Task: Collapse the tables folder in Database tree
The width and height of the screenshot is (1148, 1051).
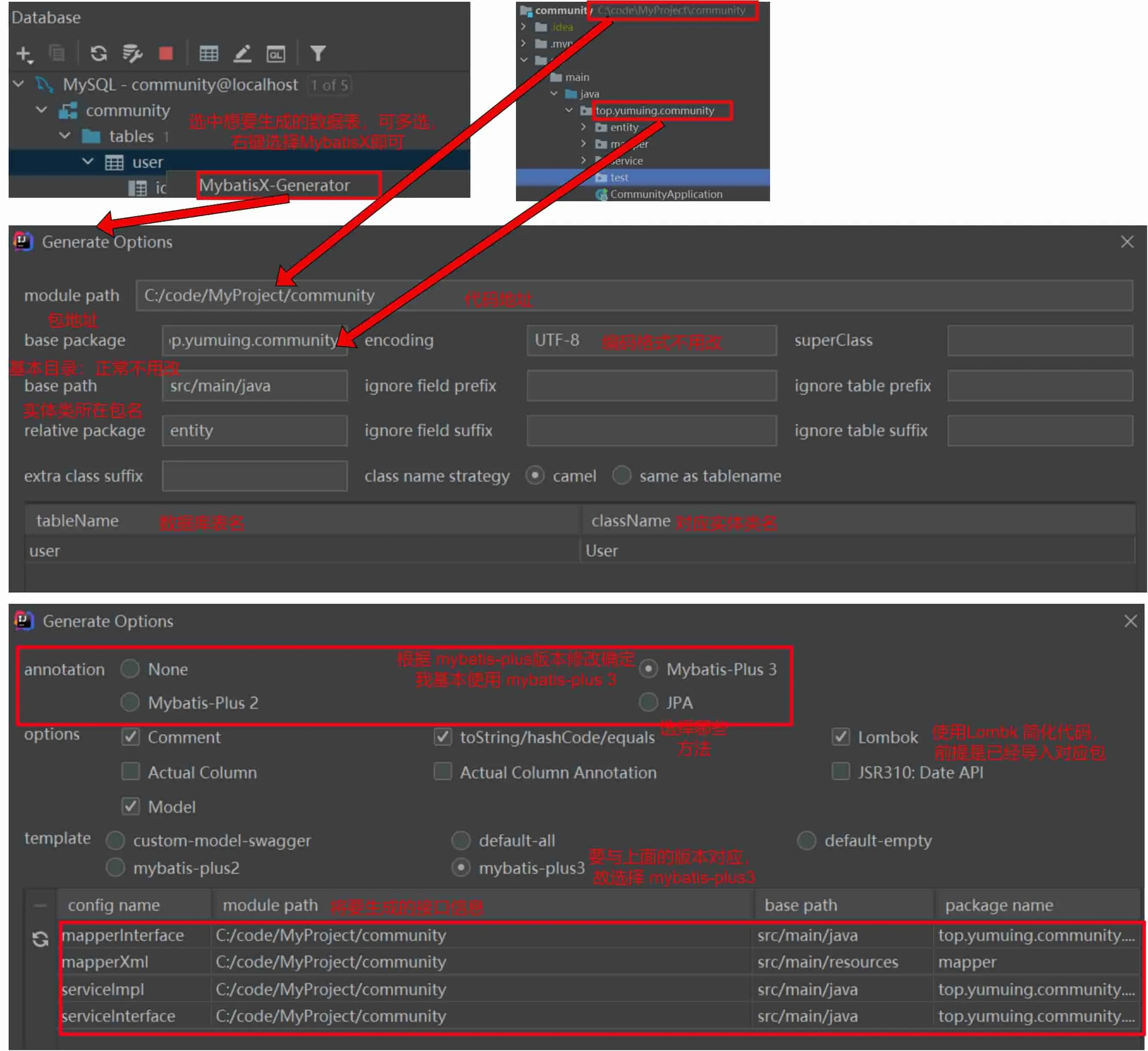Action: [x=65, y=135]
